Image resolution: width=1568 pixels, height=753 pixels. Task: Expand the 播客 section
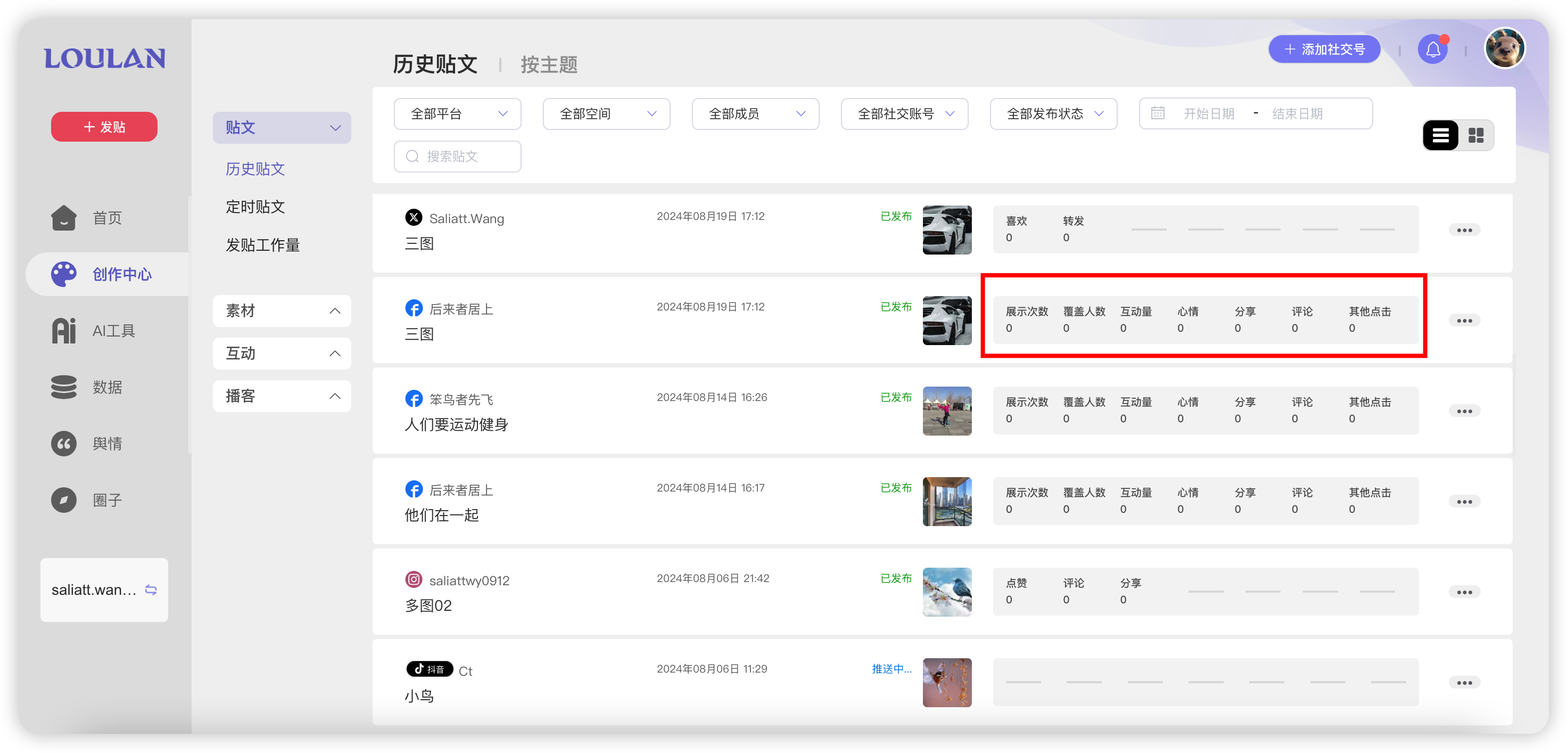point(282,397)
